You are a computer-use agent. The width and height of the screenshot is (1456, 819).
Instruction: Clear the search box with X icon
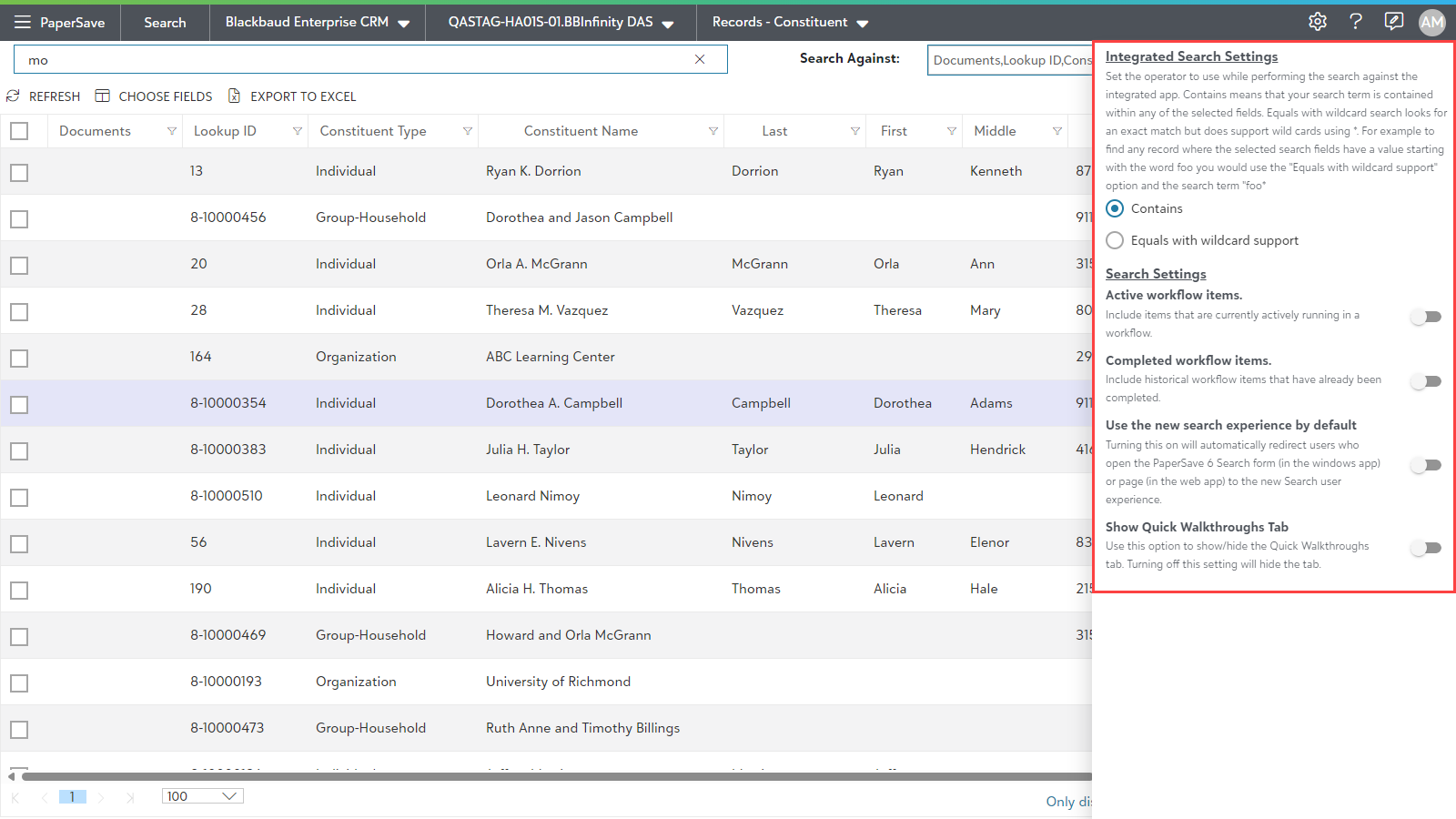(700, 59)
